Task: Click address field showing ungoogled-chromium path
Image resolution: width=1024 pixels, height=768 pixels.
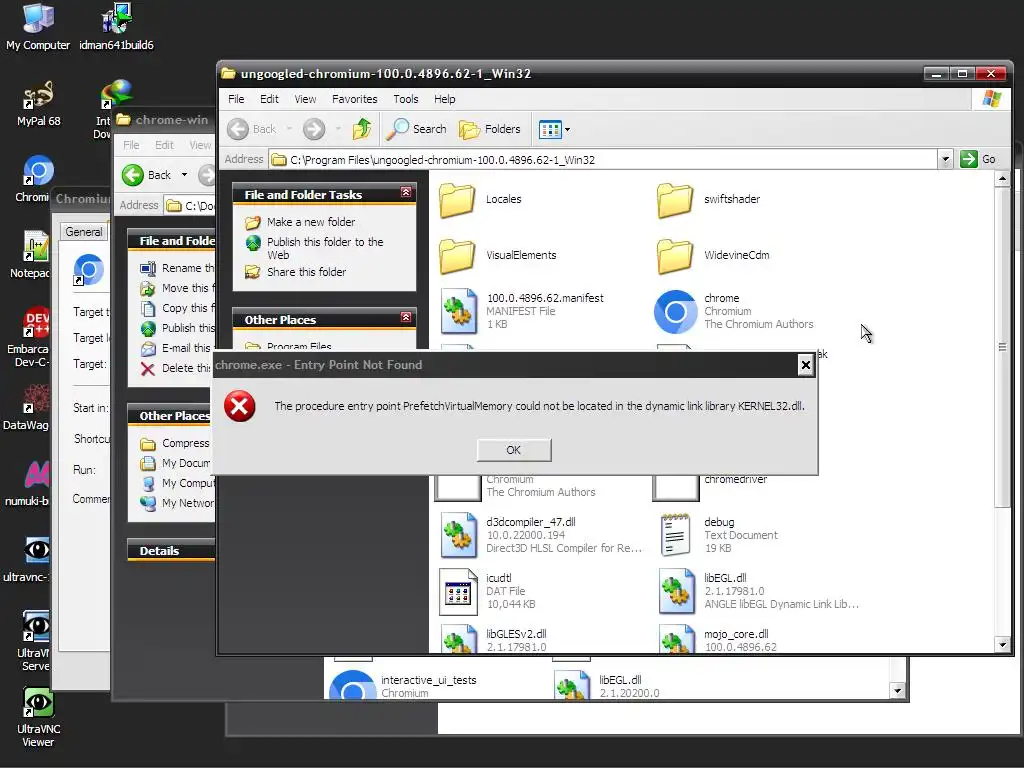Action: pos(603,159)
